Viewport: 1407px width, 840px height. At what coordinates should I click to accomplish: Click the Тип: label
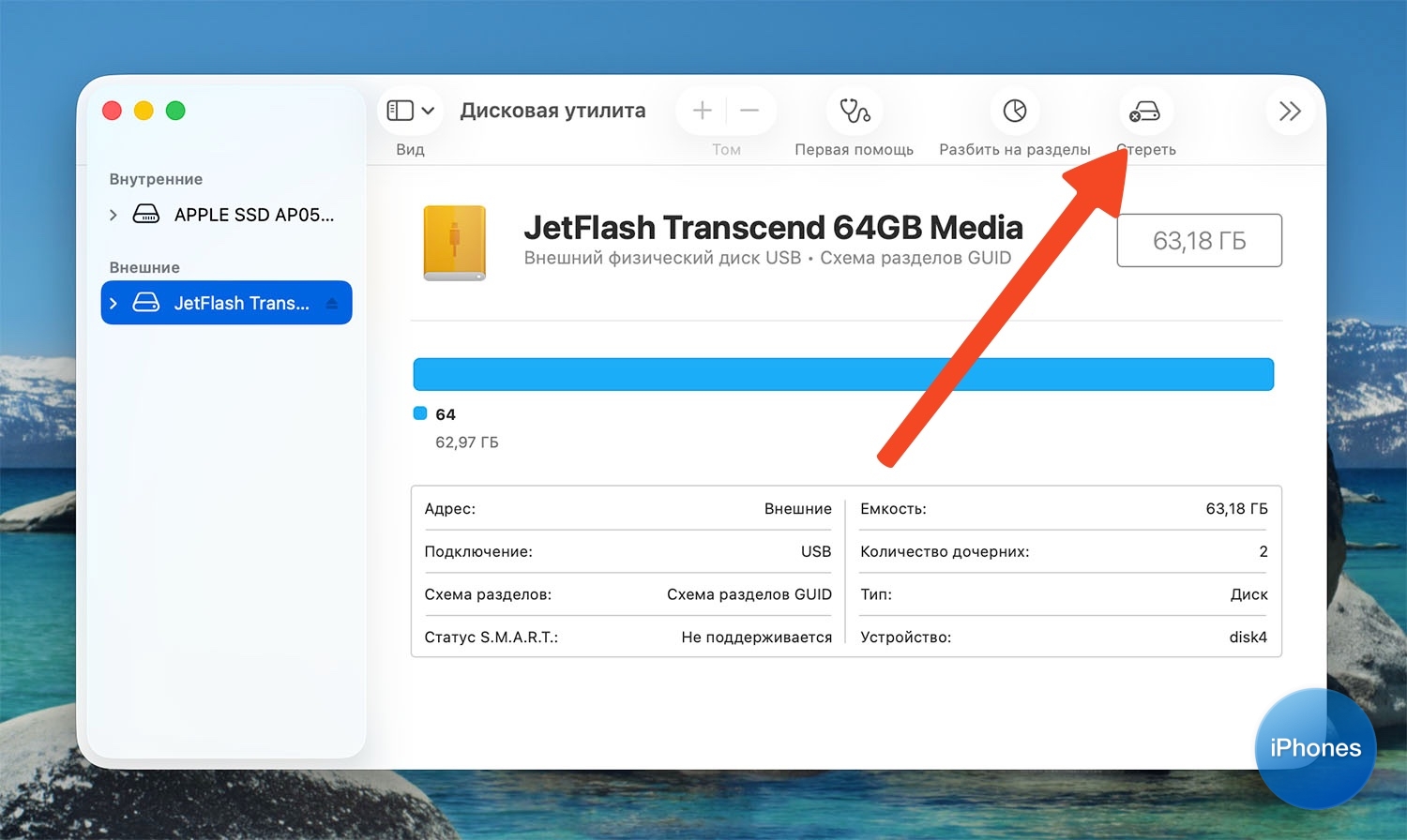(x=876, y=594)
